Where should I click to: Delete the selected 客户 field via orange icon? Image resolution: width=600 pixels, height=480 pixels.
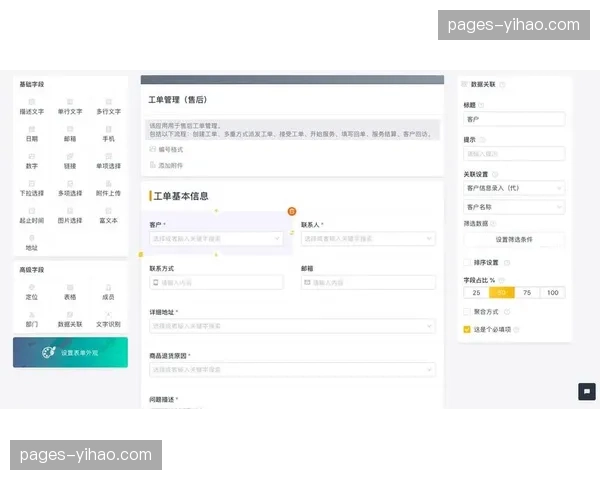coord(292,211)
